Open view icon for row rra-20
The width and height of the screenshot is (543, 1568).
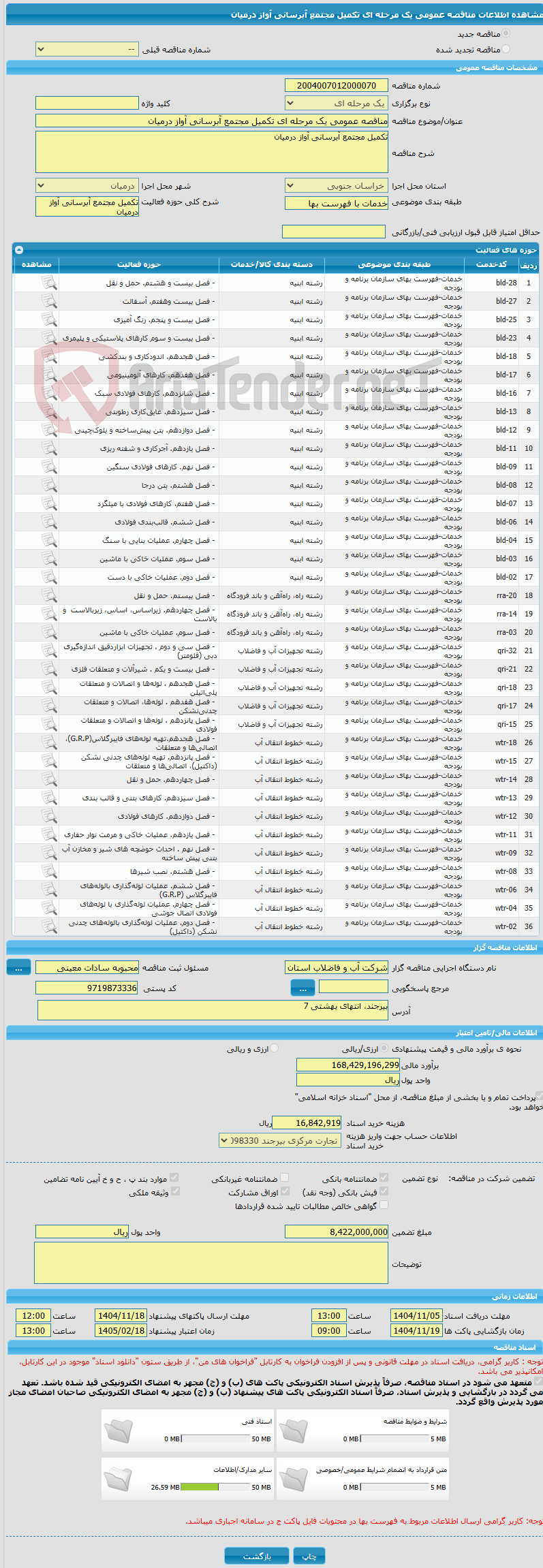click(49, 595)
